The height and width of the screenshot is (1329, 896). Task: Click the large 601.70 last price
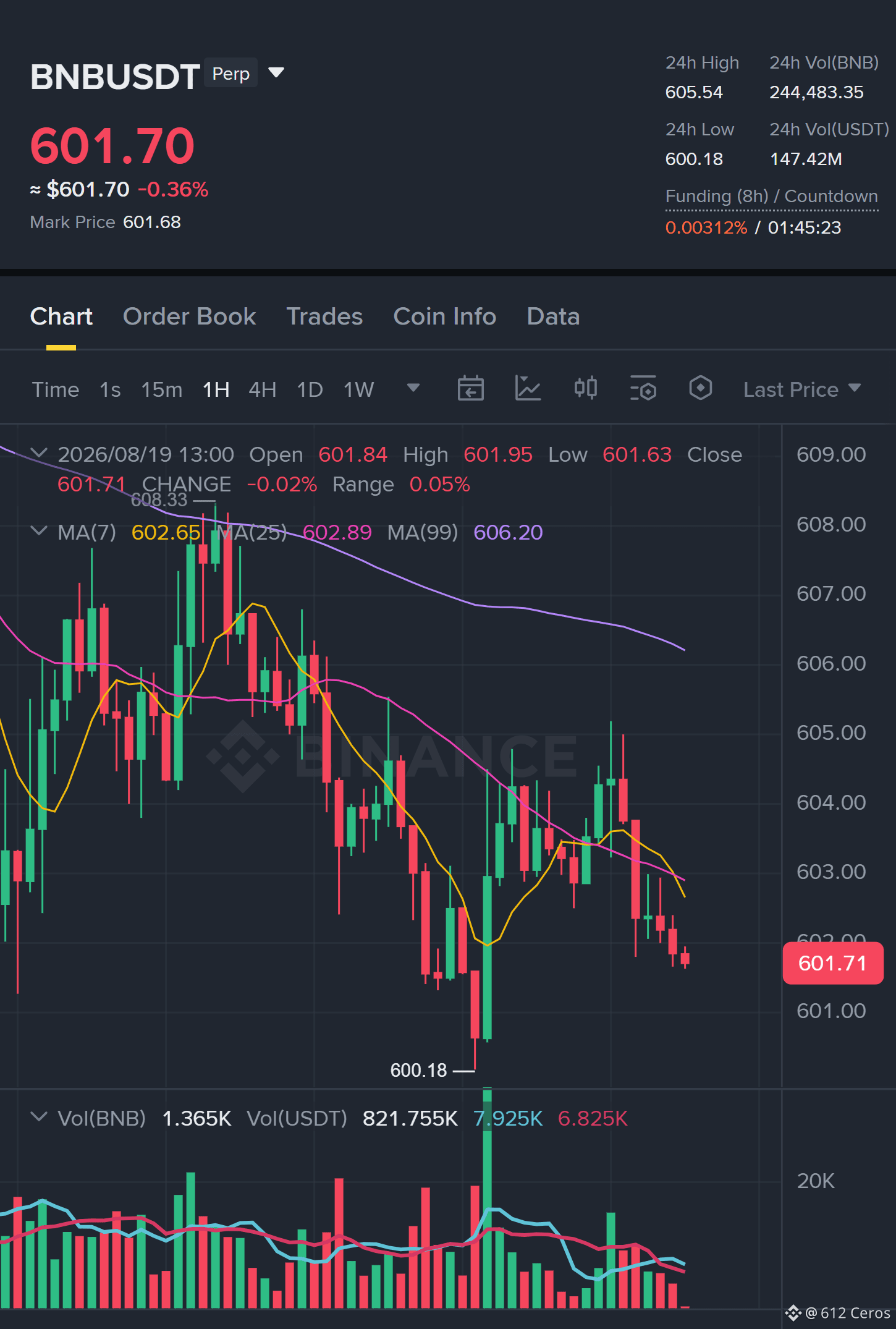pyautogui.click(x=112, y=146)
